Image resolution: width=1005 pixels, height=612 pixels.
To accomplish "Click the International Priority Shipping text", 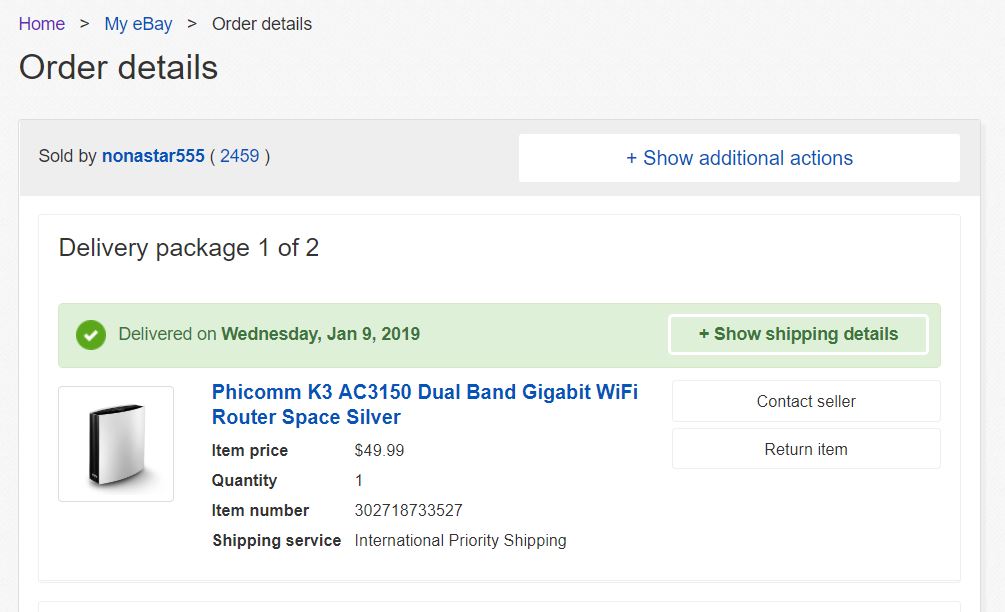I will pyautogui.click(x=460, y=540).
